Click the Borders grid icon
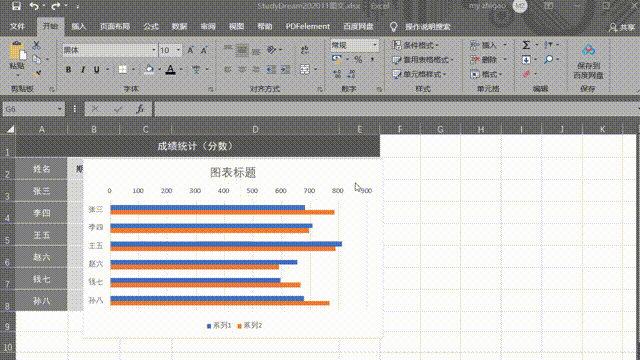Viewport: 640px width, 360px height. (122, 69)
